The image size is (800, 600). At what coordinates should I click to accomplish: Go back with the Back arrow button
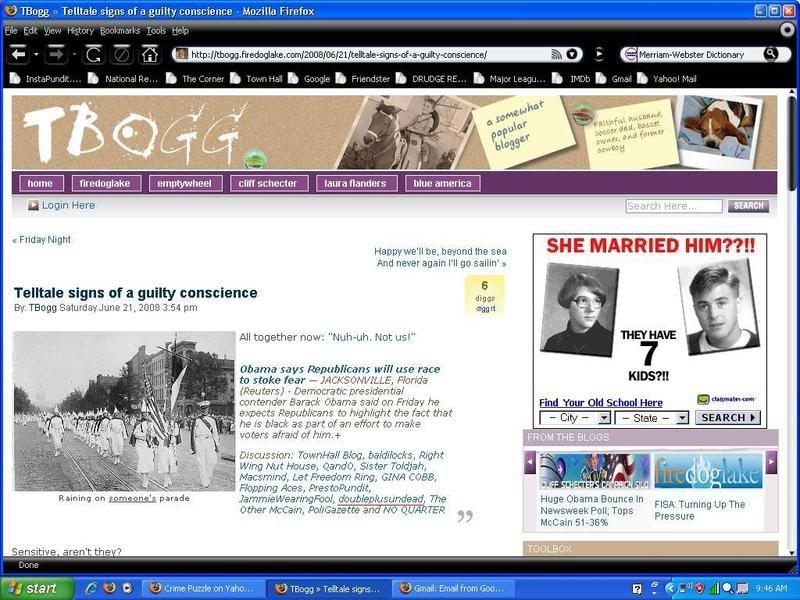pos(19,54)
